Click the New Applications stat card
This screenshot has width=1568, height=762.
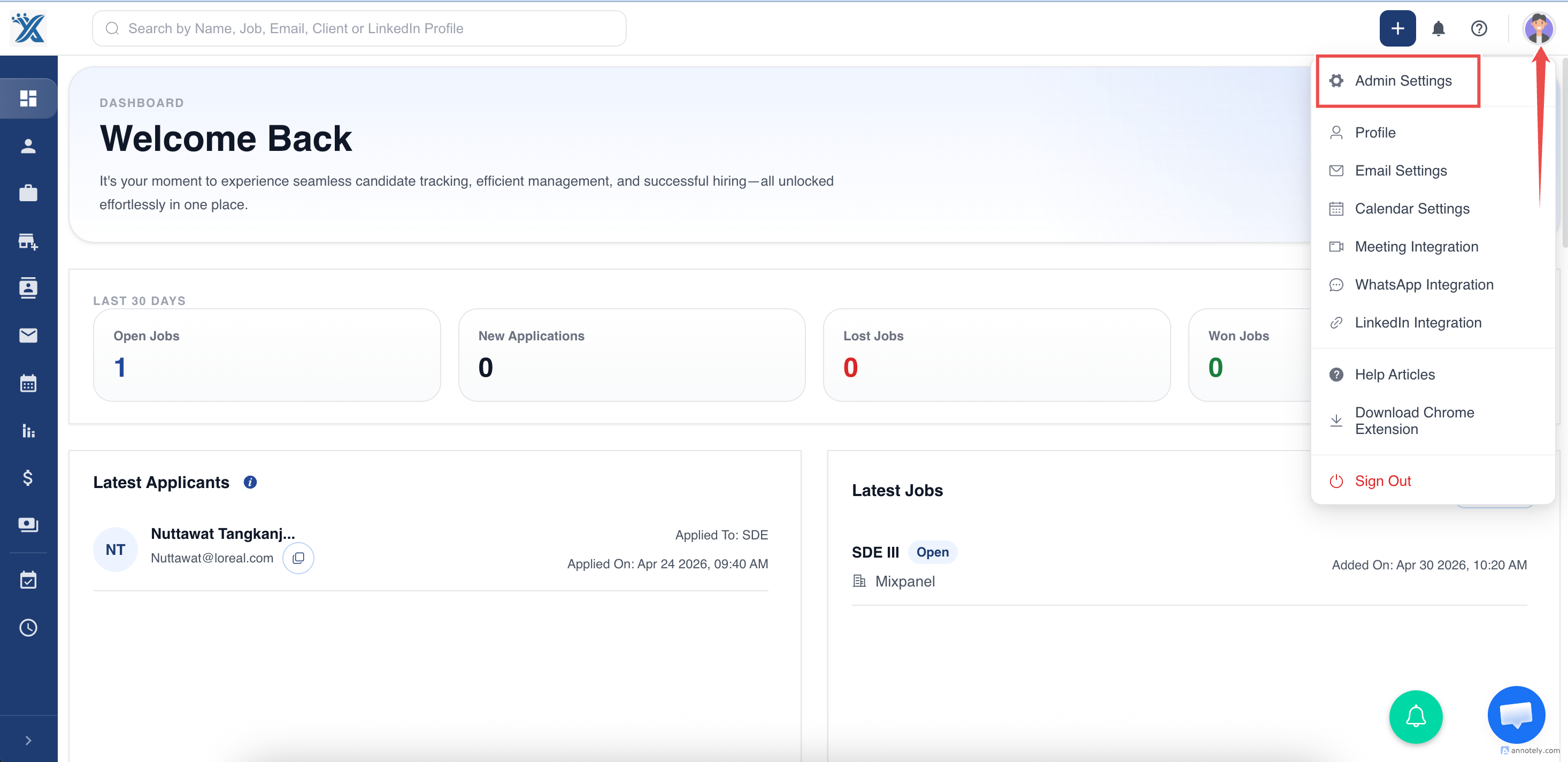tap(632, 354)
